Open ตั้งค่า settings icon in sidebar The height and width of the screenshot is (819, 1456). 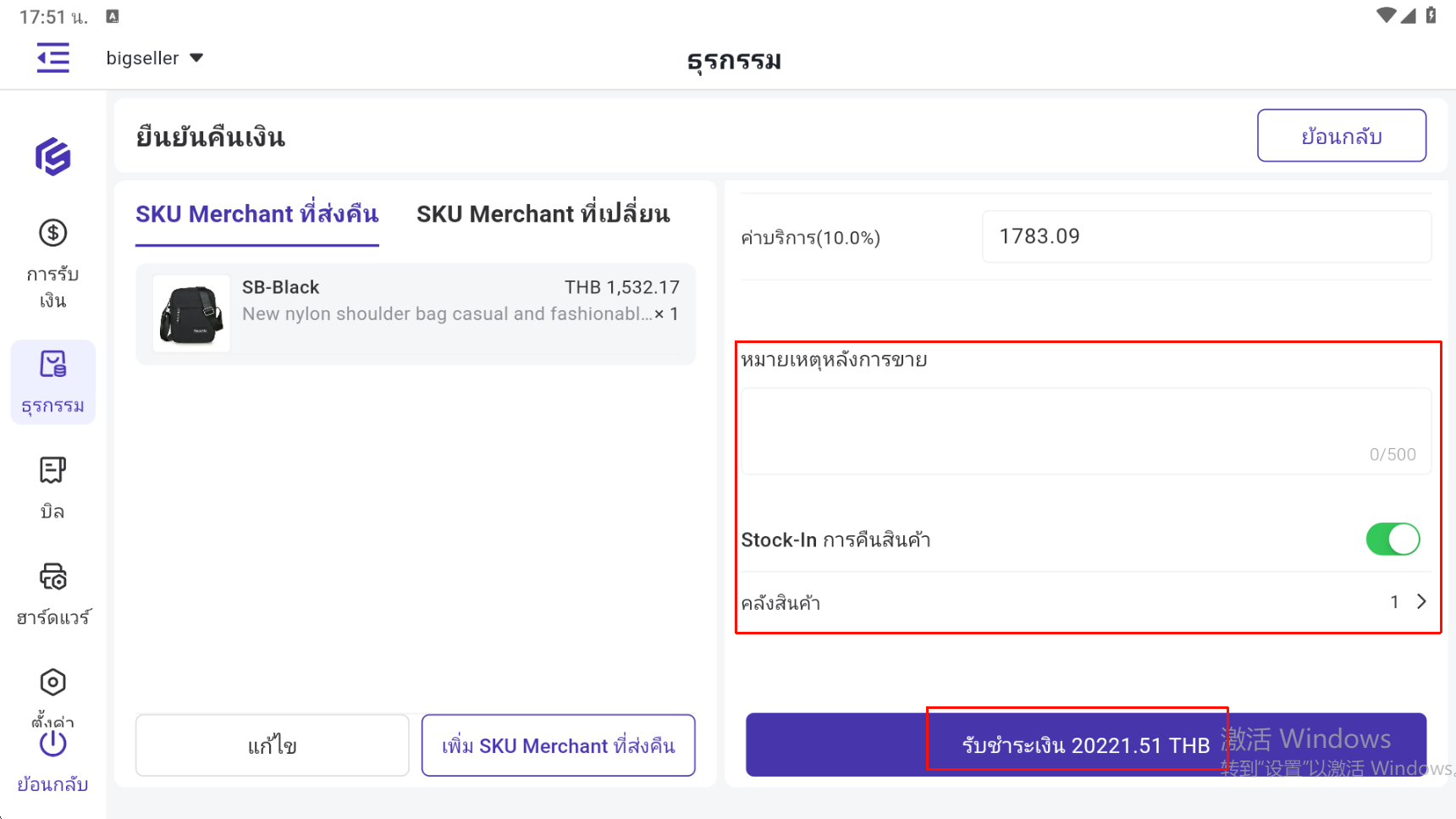point(52,683)
